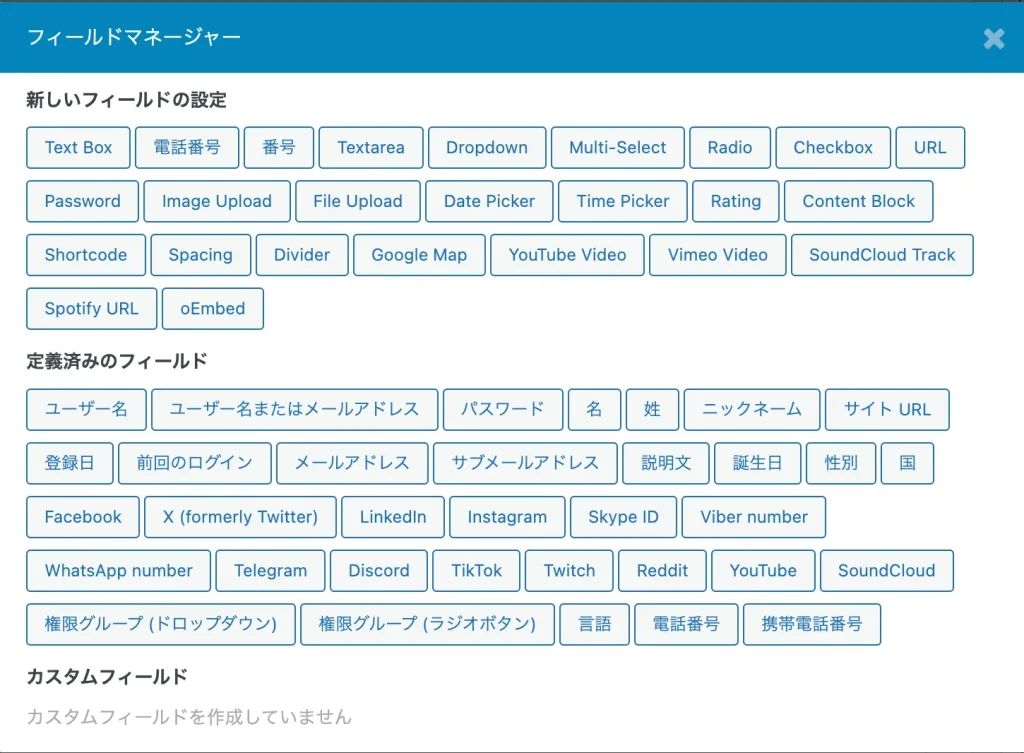Image resolution: width=1024 pixels, height=753 pixels.
Task: Add the Discord field
Action: click(x=379, y=571)
